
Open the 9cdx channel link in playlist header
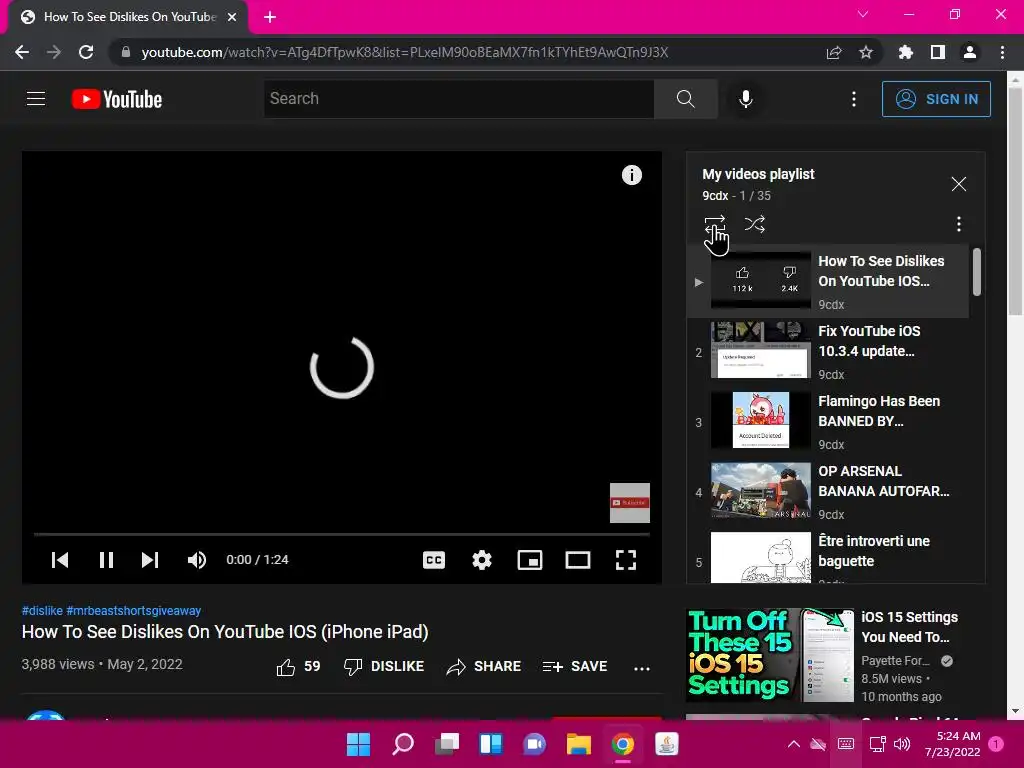pos(715,195)
